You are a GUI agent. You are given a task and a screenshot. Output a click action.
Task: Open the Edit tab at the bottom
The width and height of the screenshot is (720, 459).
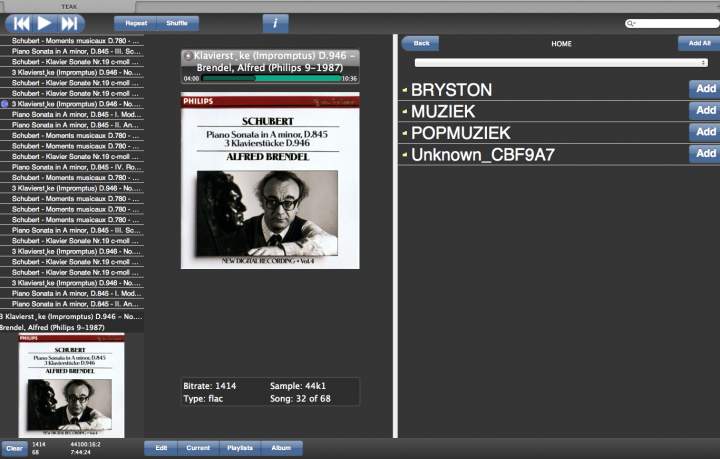point(161,448)
